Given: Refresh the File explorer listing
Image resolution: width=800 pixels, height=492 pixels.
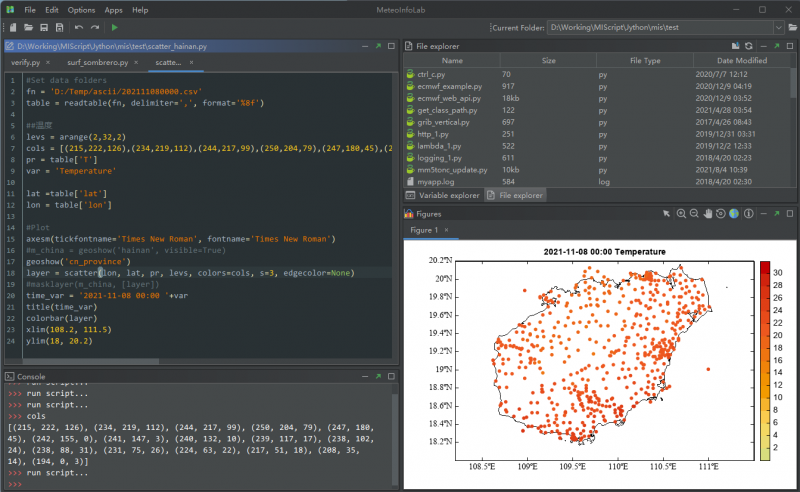Looking at the screenshot, I should point(748,46).
